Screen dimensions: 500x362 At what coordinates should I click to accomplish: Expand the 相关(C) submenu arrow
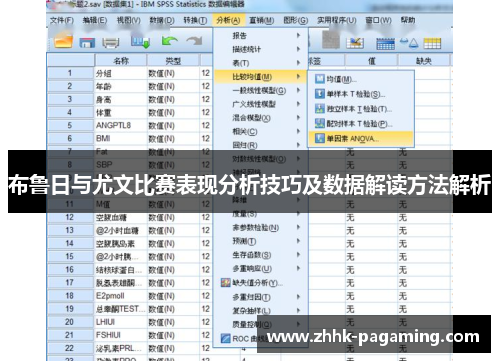tap(298, 131)
